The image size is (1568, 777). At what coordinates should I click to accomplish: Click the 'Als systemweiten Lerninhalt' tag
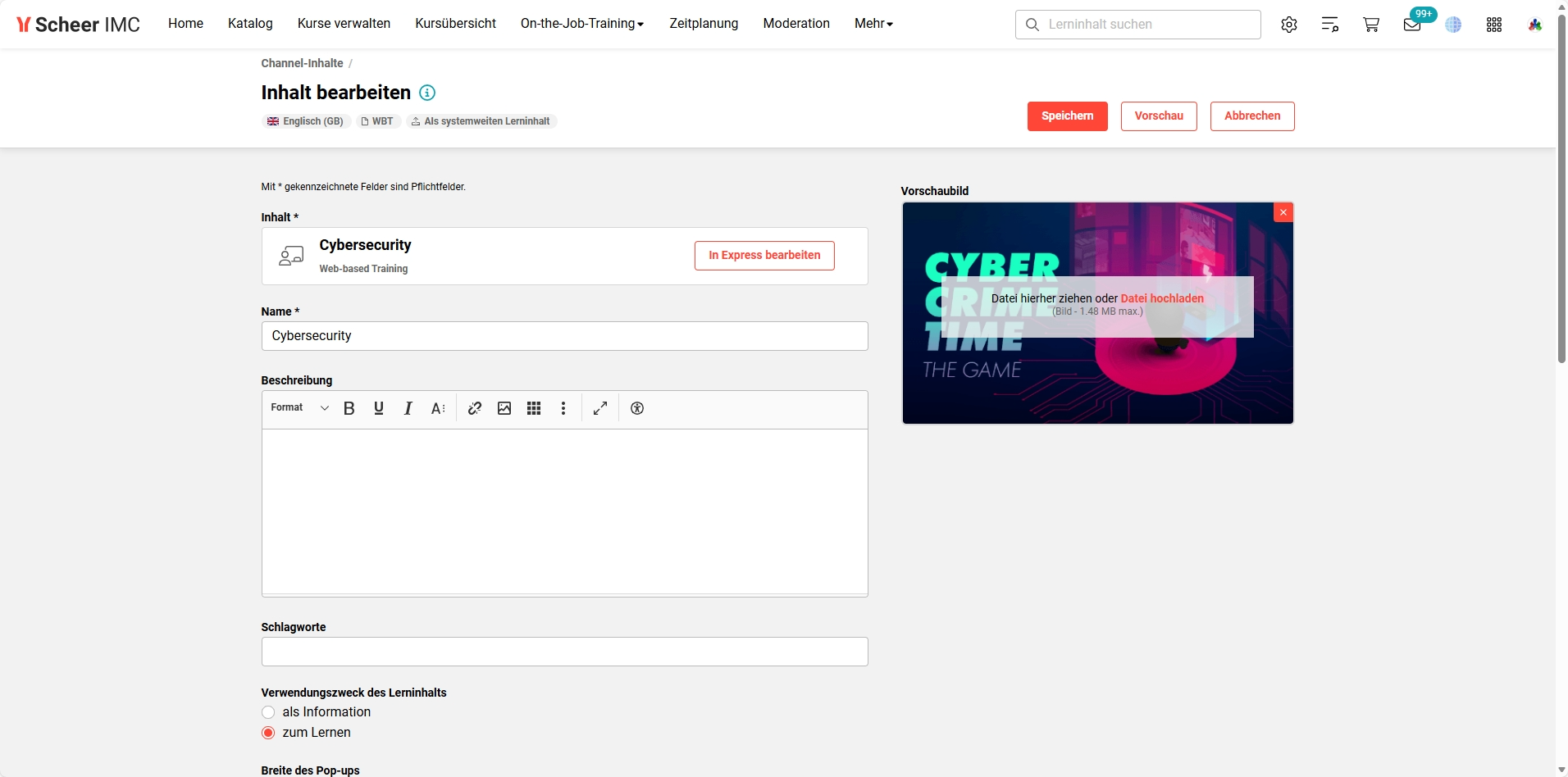click(481, 121)
